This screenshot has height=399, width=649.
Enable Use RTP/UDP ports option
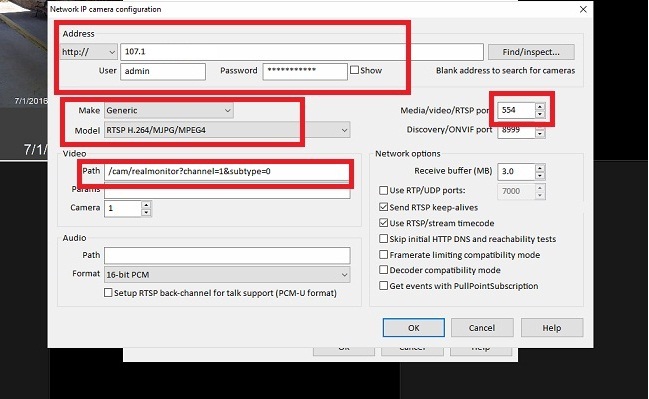click(x=383, y=190)
